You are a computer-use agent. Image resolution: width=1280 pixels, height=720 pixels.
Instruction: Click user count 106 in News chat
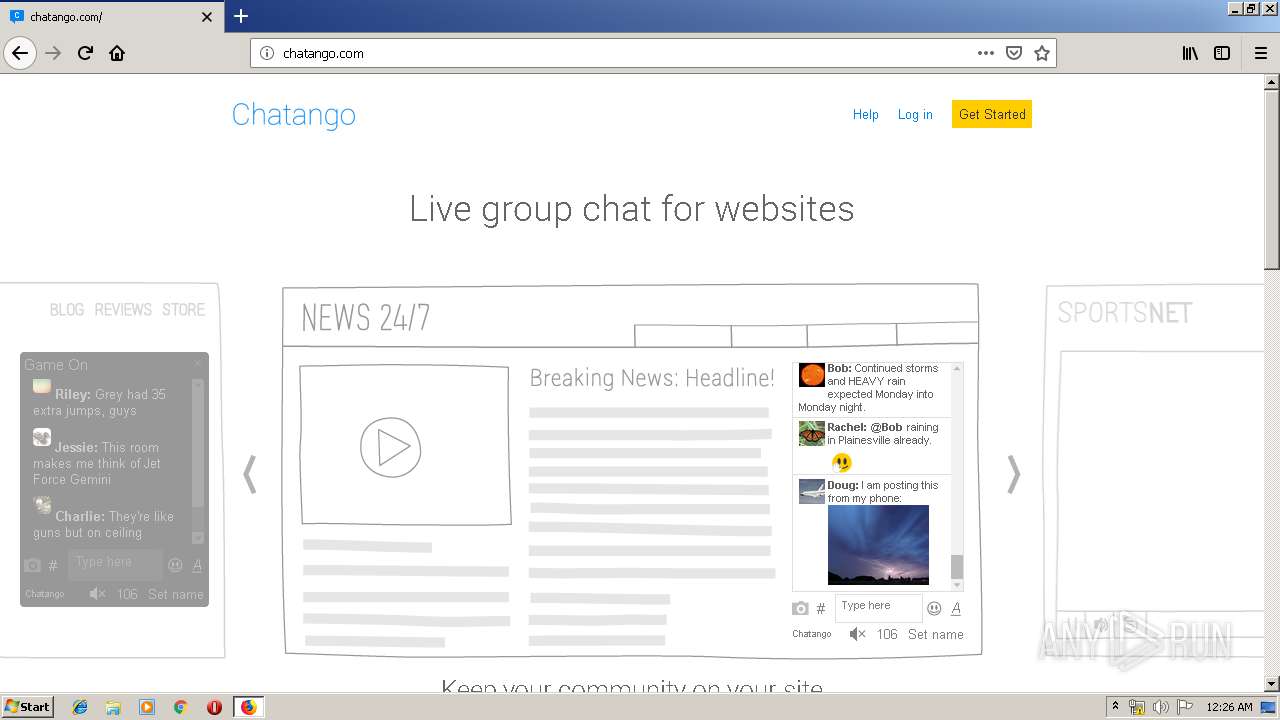tap(887, 634)
